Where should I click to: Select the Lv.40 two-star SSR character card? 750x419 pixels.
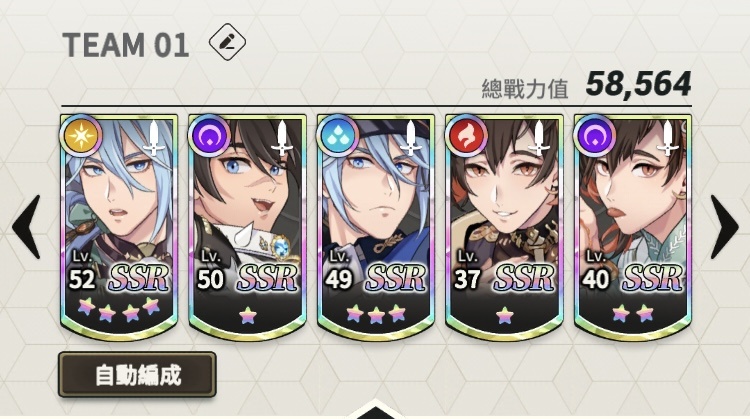point(633,227)
